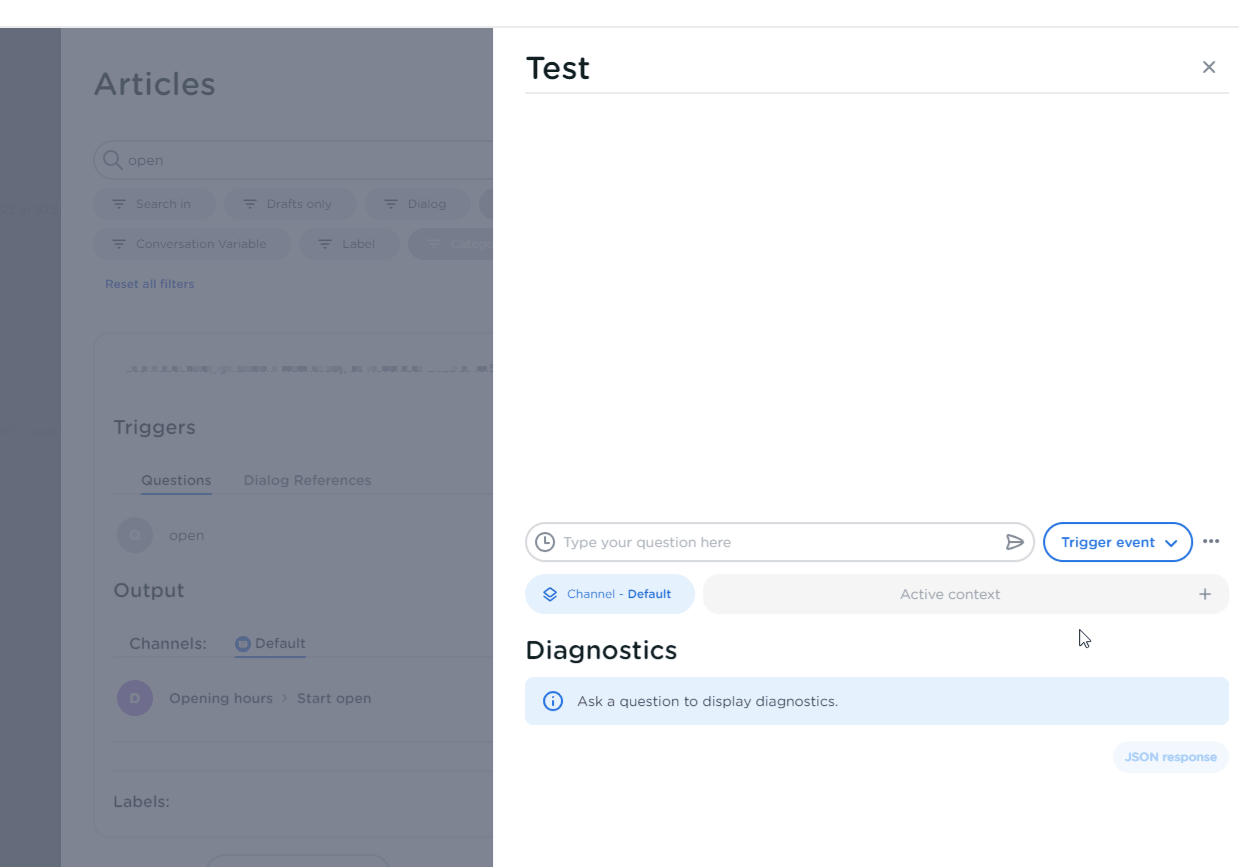Switch to the Dialog References tab

click(x=307, y=480)
